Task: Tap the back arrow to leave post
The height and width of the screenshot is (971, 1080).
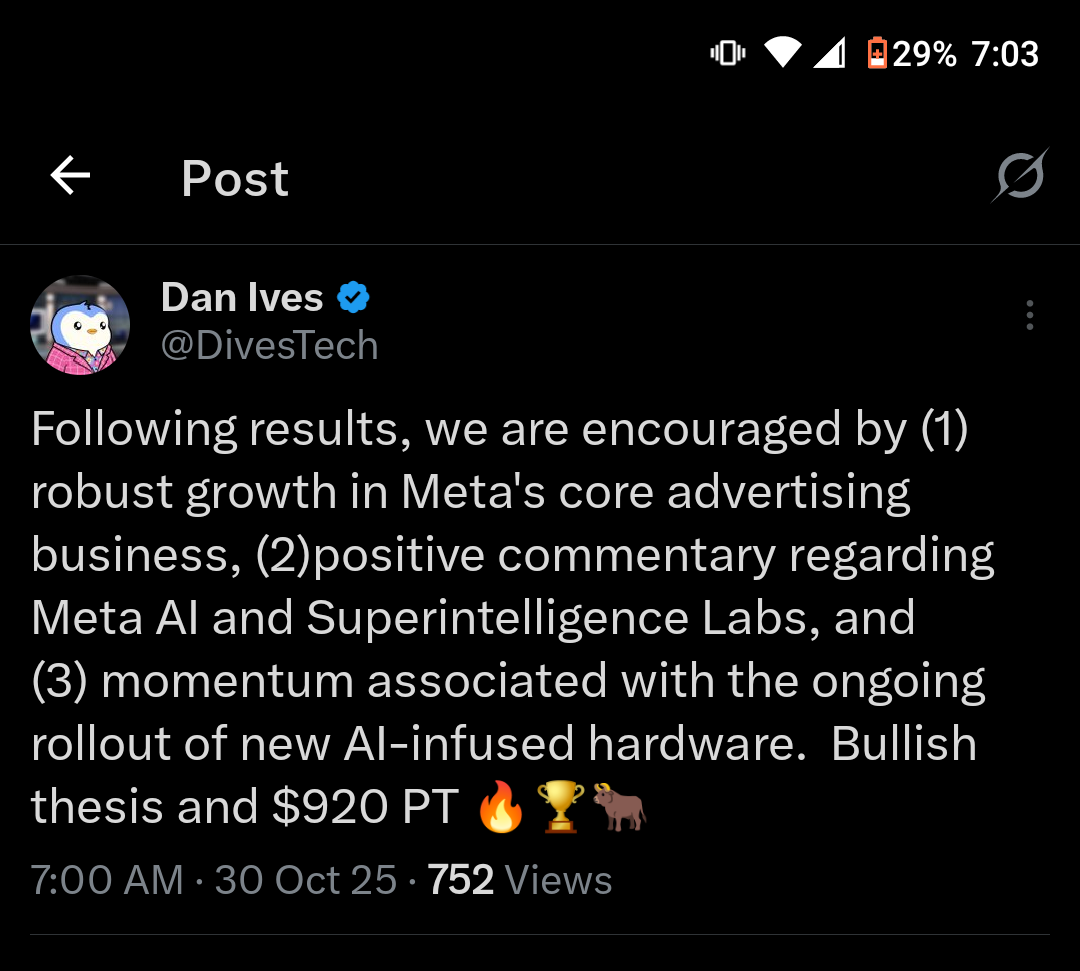Action: (70, 177)
